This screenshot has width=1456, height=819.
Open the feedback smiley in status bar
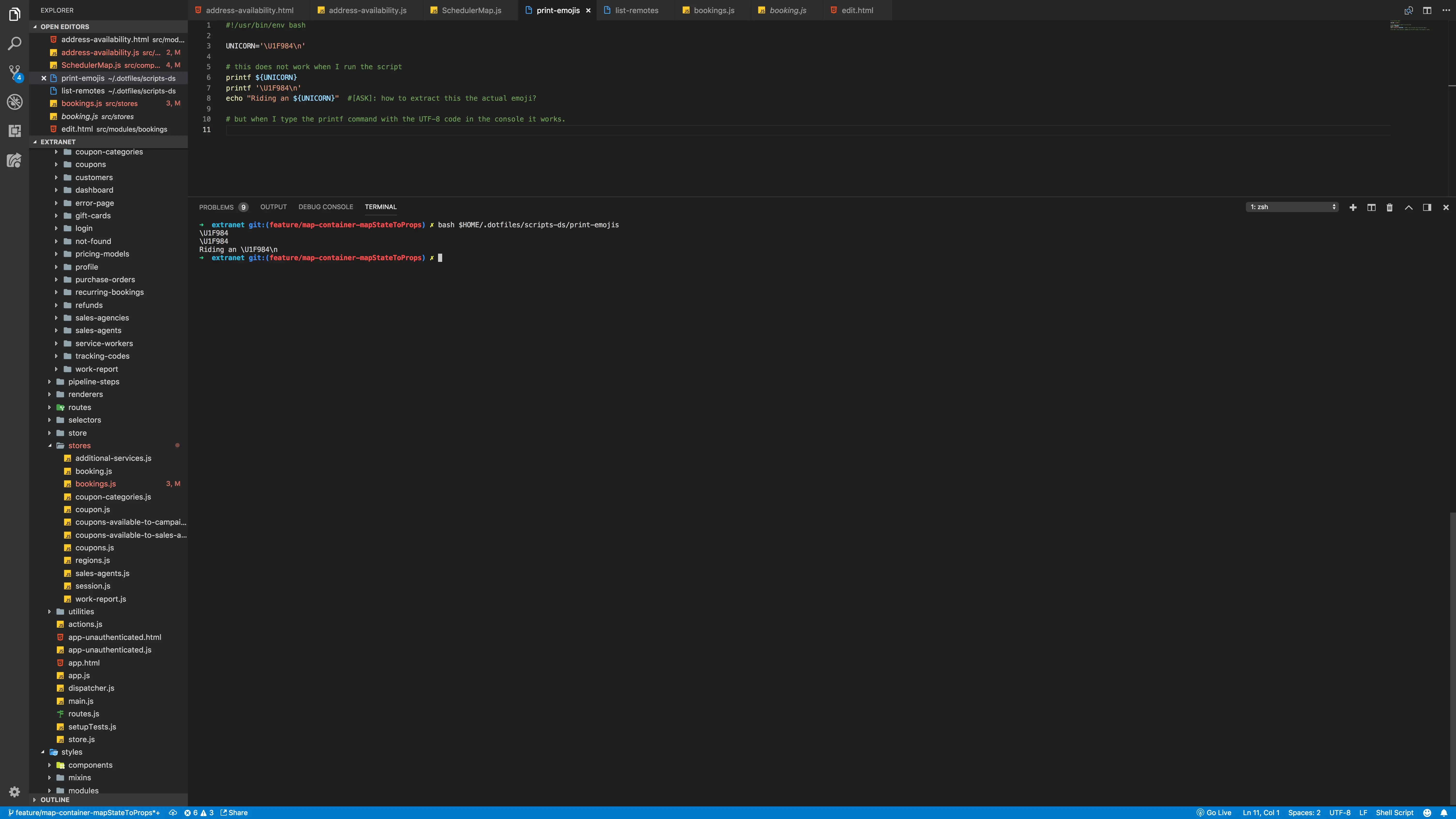point(1427,813)
